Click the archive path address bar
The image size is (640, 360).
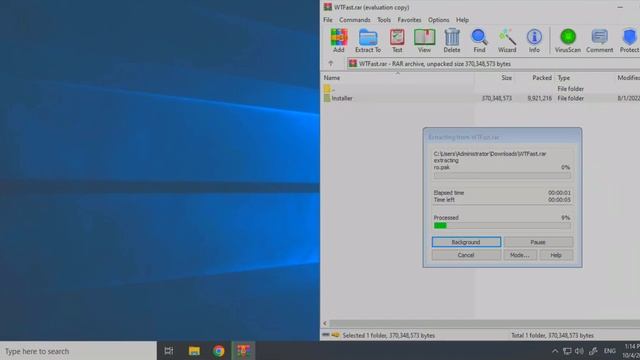coord(493,64)
